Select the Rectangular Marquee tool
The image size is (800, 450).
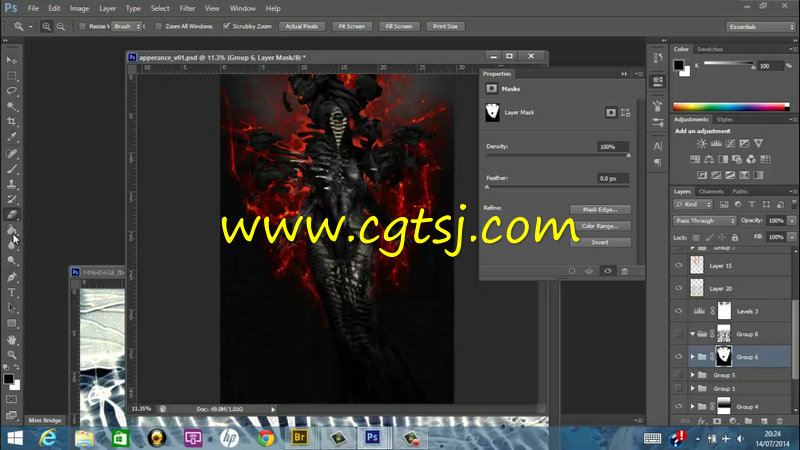[11, 76]
